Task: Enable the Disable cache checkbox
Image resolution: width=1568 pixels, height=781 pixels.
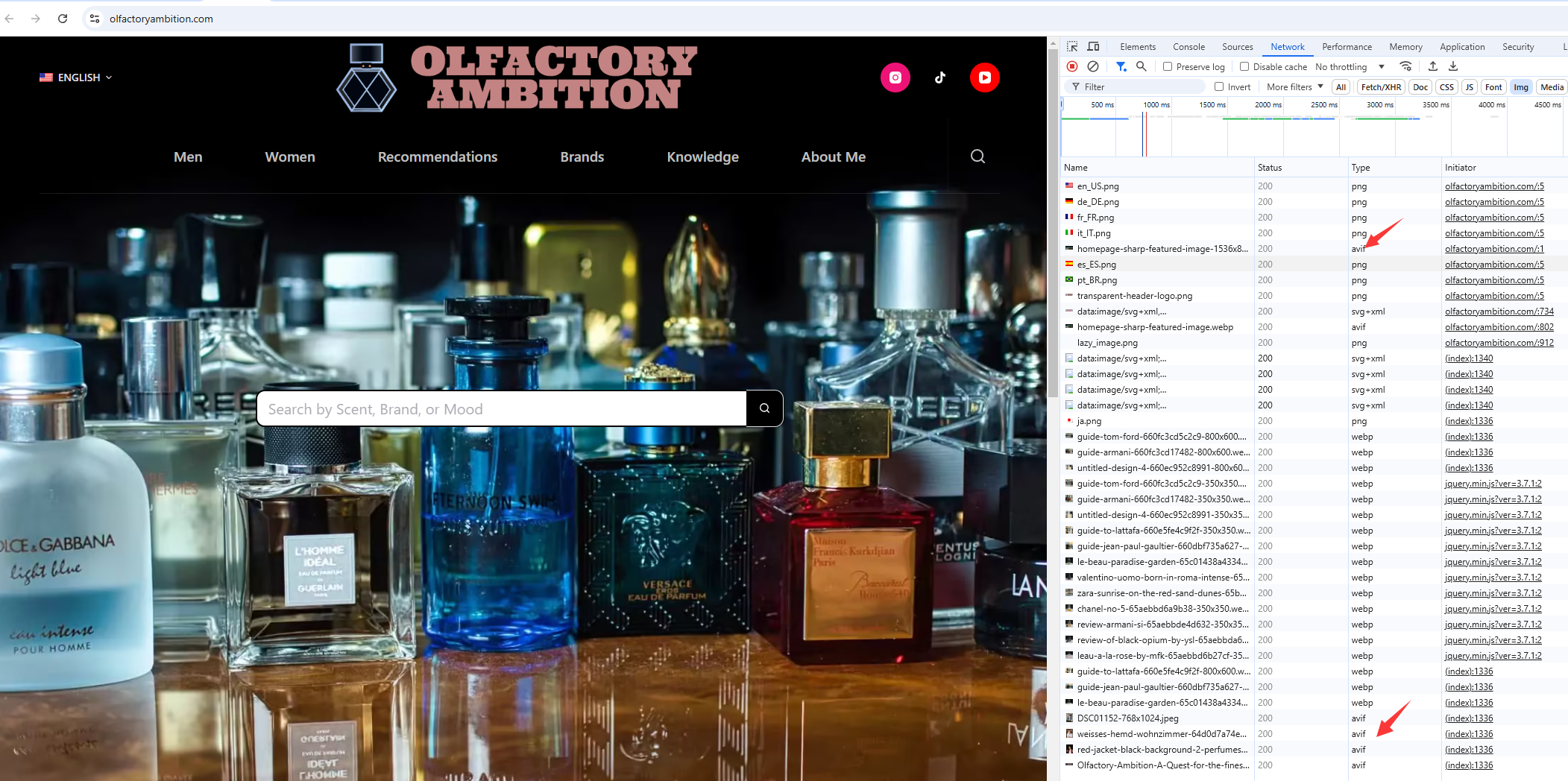Action: 1244,66
